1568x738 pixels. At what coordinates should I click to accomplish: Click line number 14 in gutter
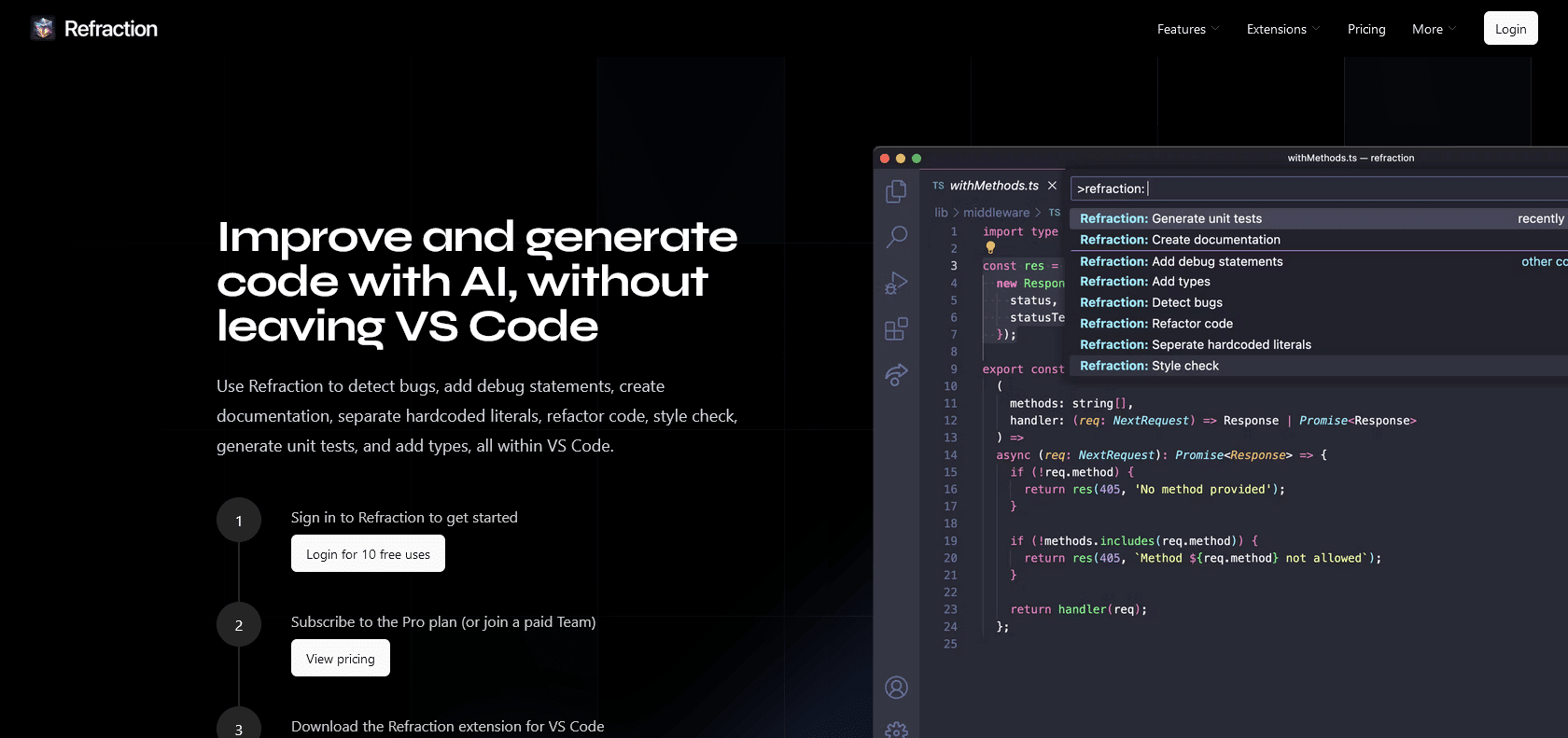(x=950, y=455)
